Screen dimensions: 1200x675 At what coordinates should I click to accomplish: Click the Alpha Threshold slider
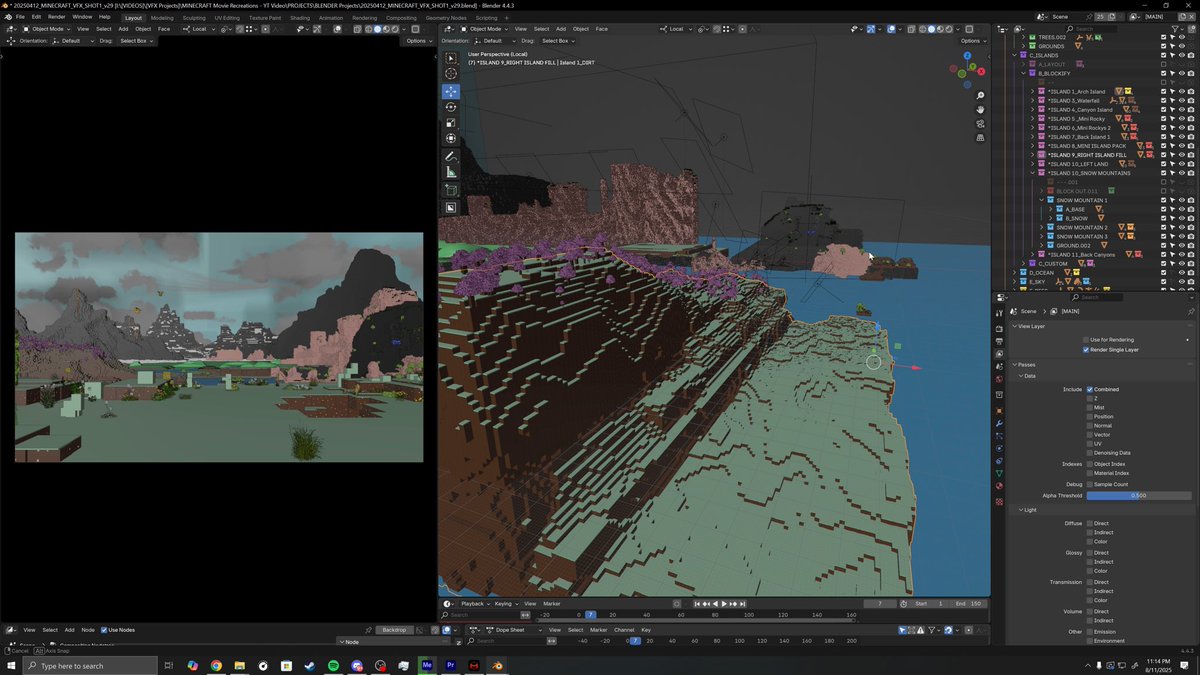(x=1139, y=495)
